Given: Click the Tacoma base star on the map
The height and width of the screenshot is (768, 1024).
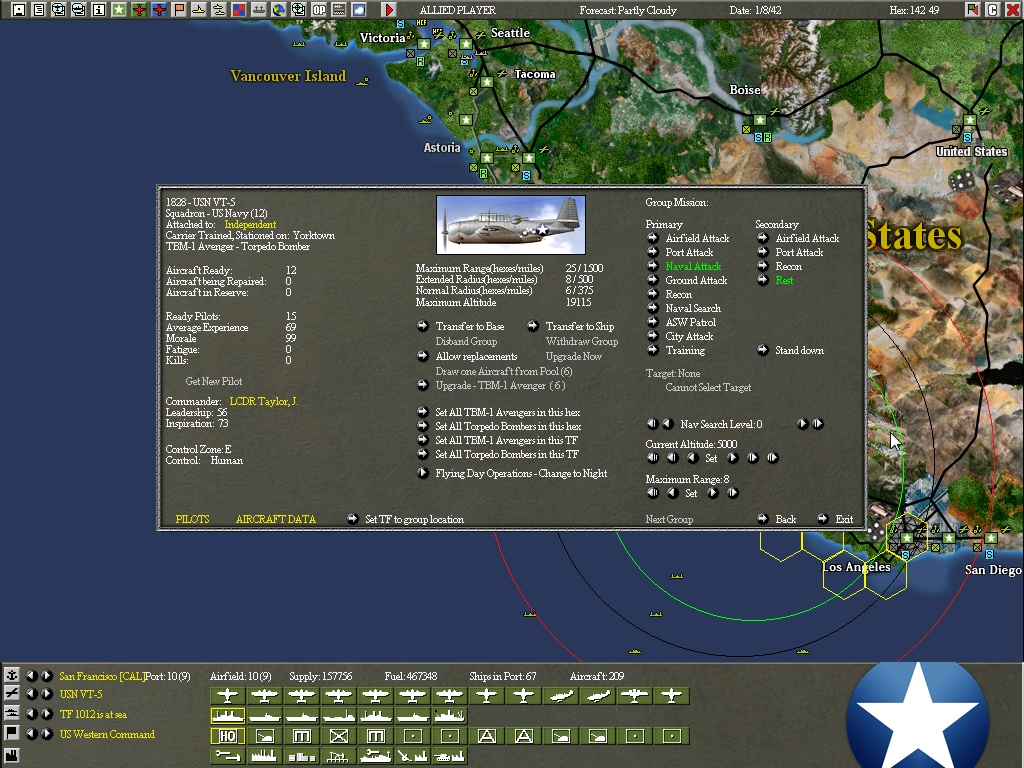Looking at the screenshot, I should point(487,82).
